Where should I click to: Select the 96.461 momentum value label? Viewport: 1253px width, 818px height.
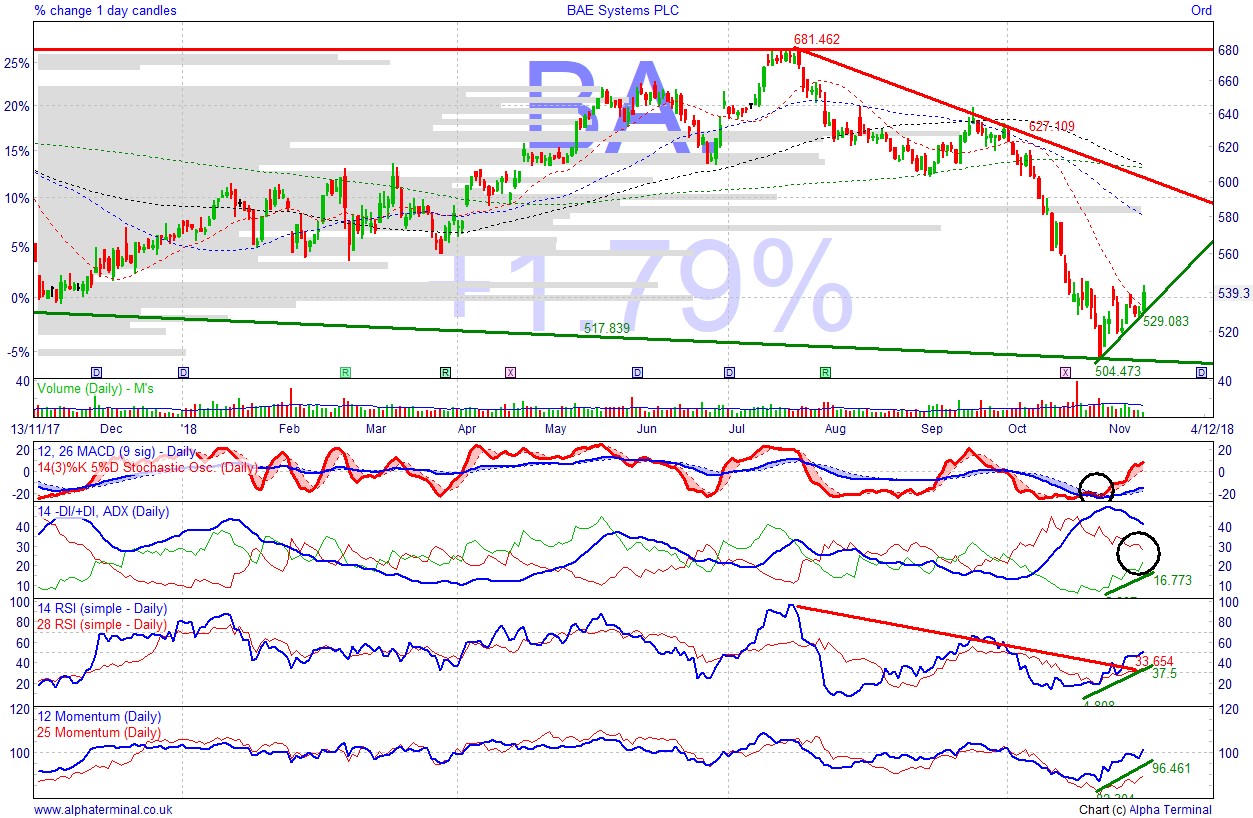click(x=1170, y=769)
